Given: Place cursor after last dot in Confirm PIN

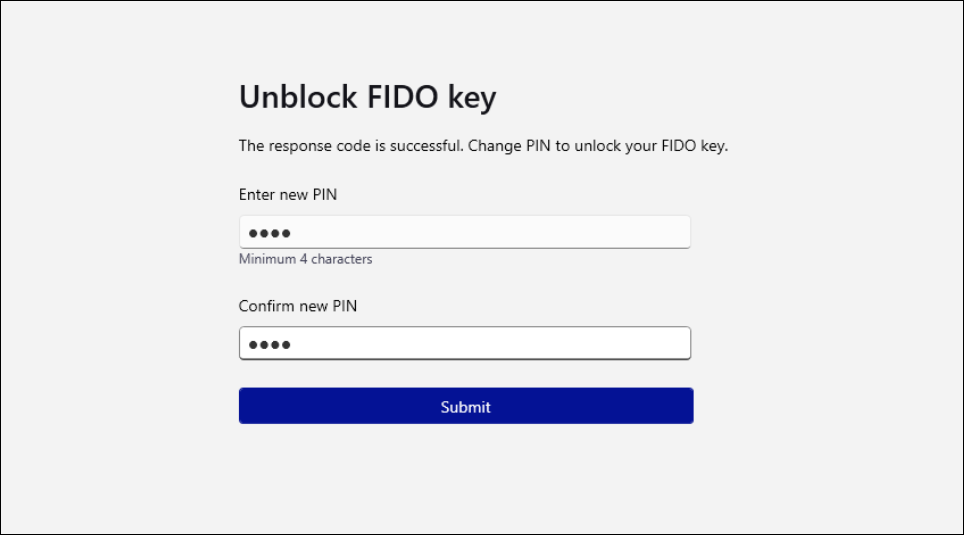Looking at the screenshot, I should tap(293, 344).
